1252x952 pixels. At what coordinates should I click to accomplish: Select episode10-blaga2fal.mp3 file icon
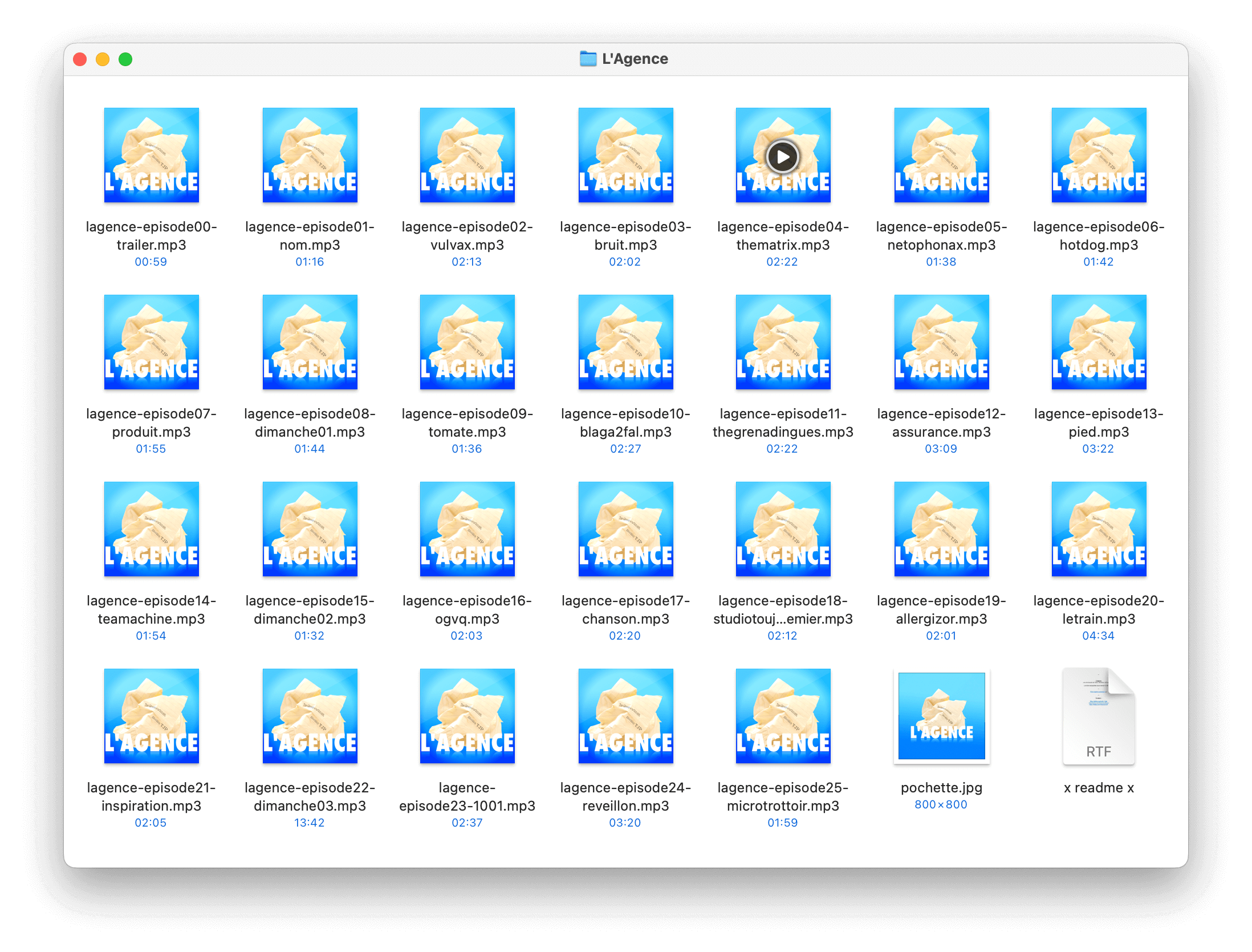pos(625,342)
